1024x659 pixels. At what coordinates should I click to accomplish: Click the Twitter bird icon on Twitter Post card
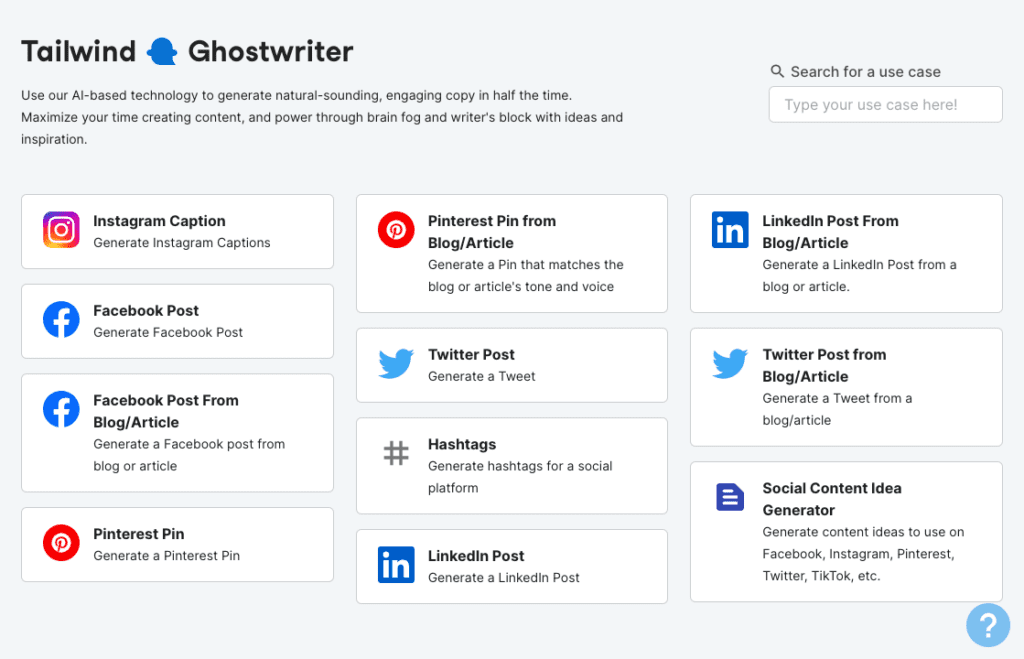click(x=396, y=365)
